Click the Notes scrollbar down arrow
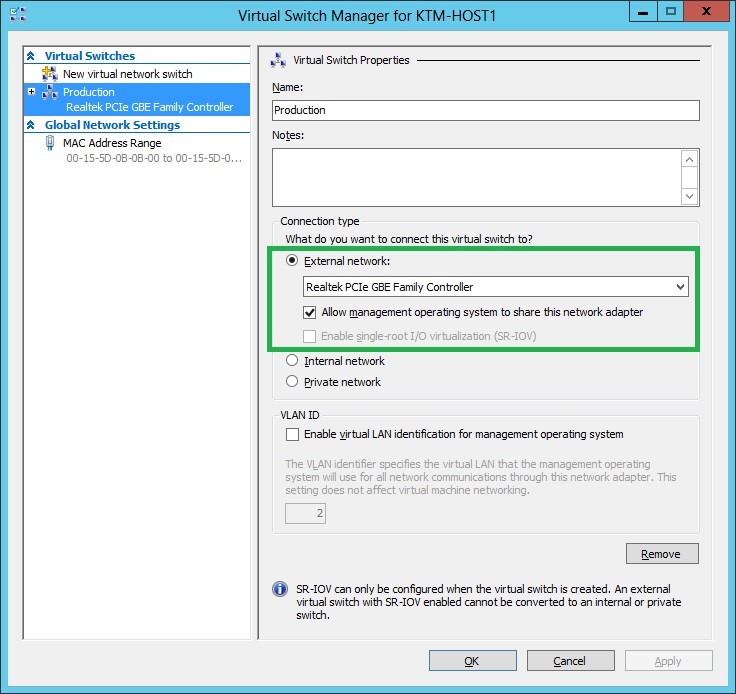Screen dimensions: 736x694 (690, 196)
